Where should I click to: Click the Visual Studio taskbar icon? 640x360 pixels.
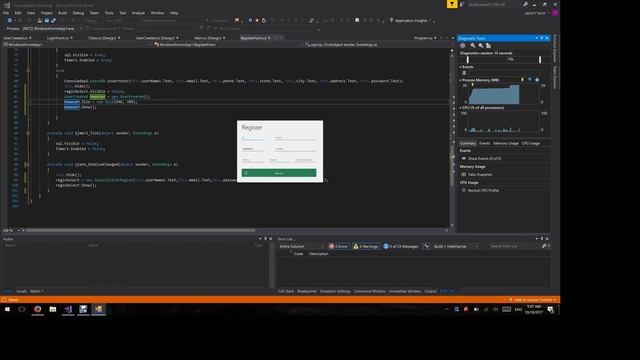tap(68, 309)
